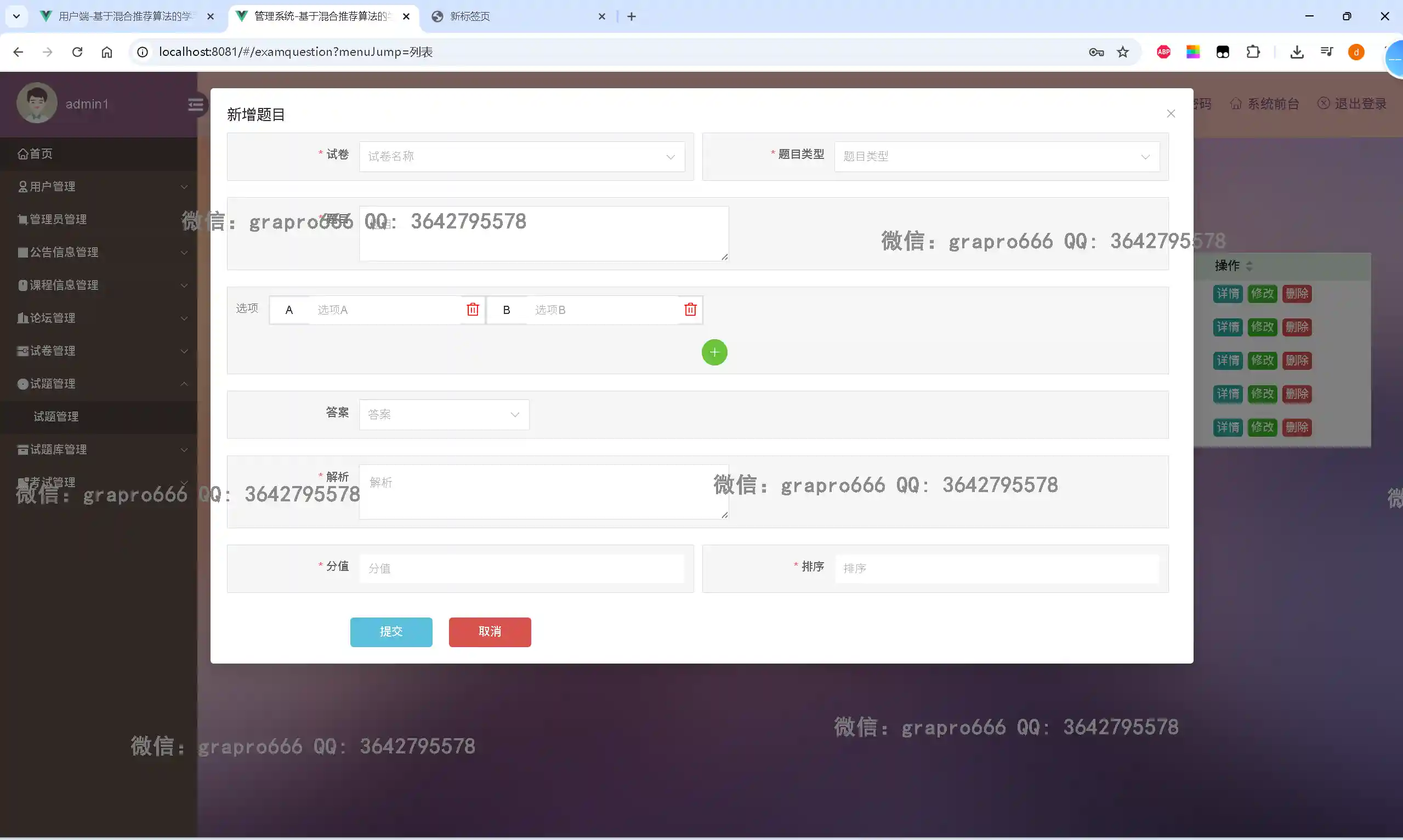Image resolution: width=1403 pixels, height=840 pixels.
Task: Toggle sidebar collapse hamburger icon
Action: 195,105
